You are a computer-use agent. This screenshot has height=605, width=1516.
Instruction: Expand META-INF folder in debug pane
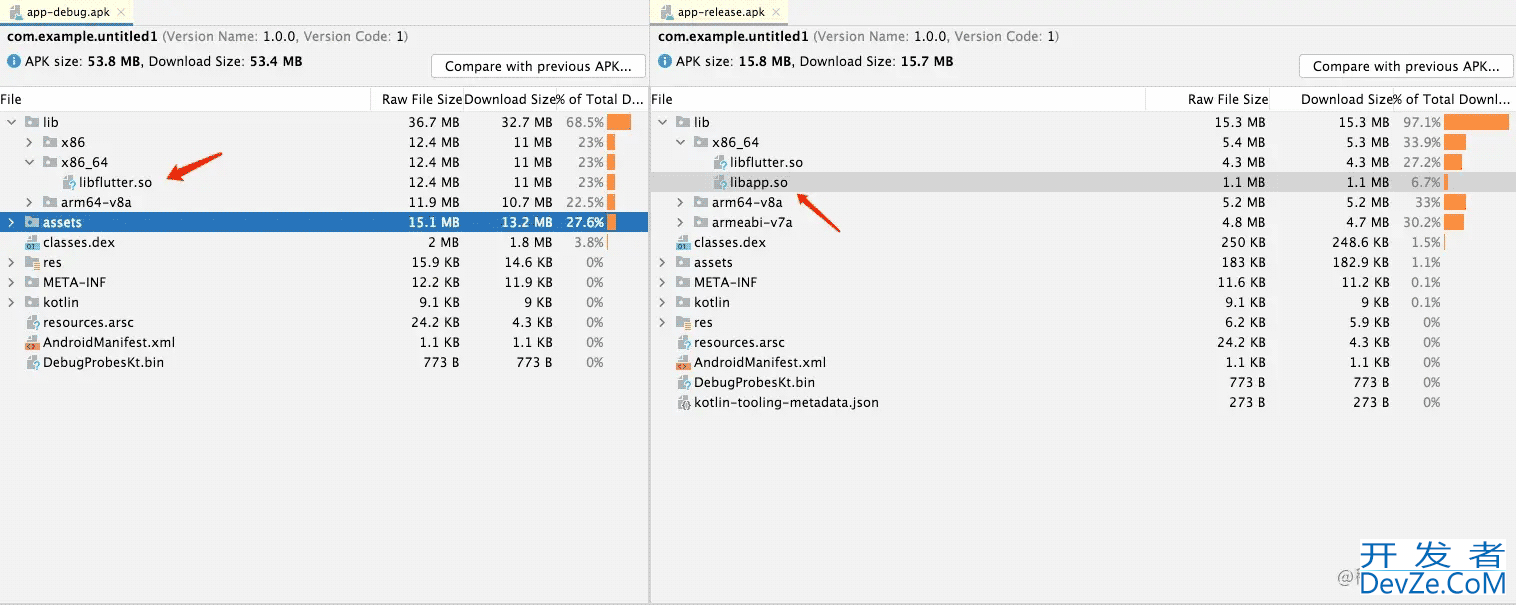click(x=11, y=282)
